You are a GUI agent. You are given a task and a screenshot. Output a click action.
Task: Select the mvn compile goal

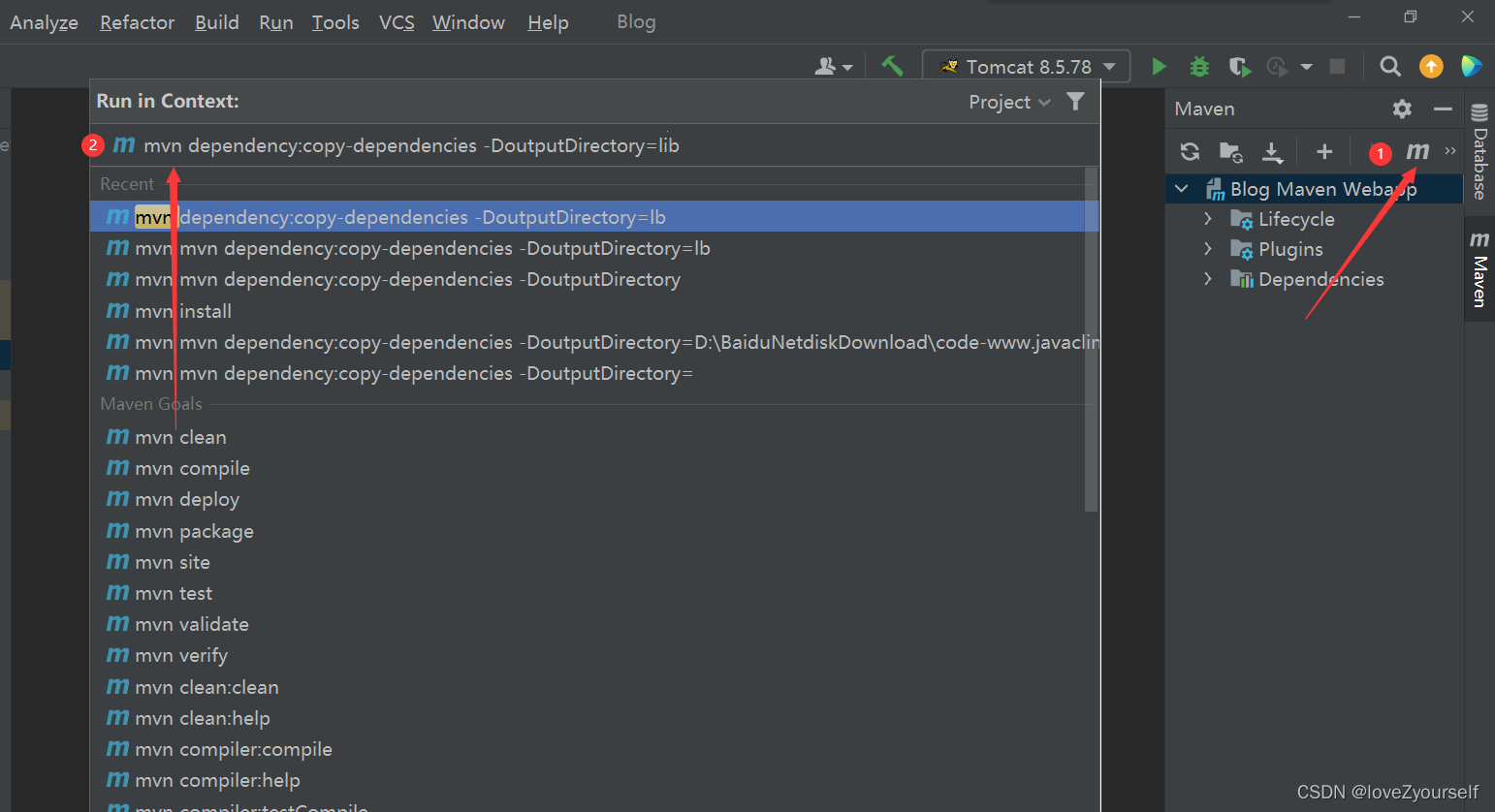pyautogui.click(x=594, y=468)
